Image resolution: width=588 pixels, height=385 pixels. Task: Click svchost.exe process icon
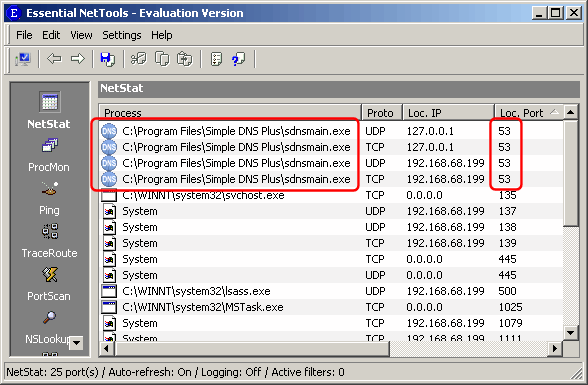tap(109, 195)
